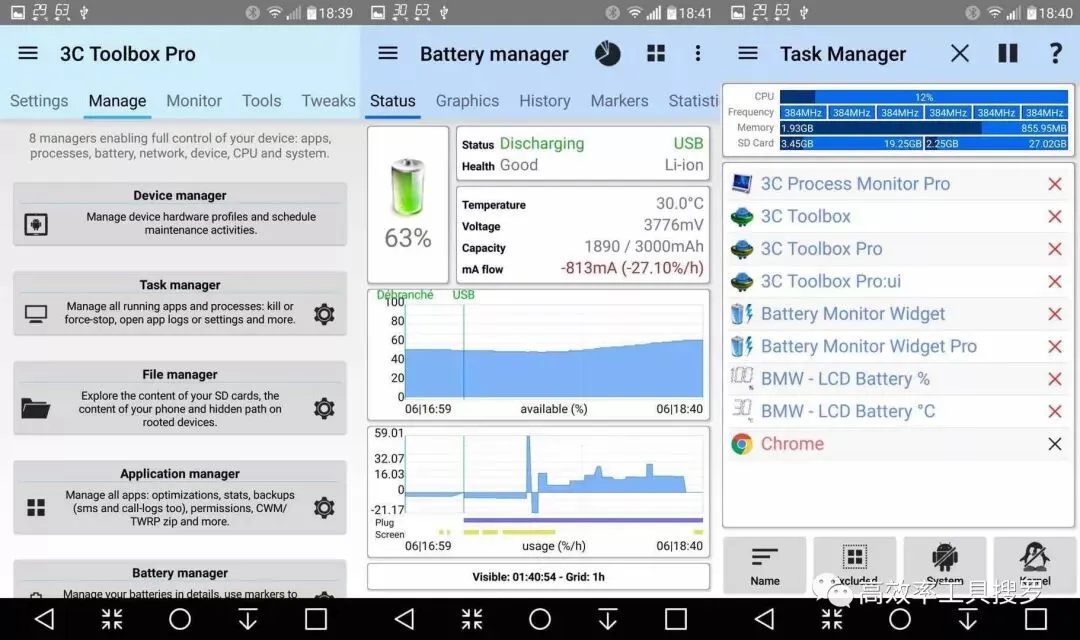Image resolution: width=1080 pixels, height=640 pixels.
Task: Kill BMW - LCD Battery °C process
Action: point(1055,411)
